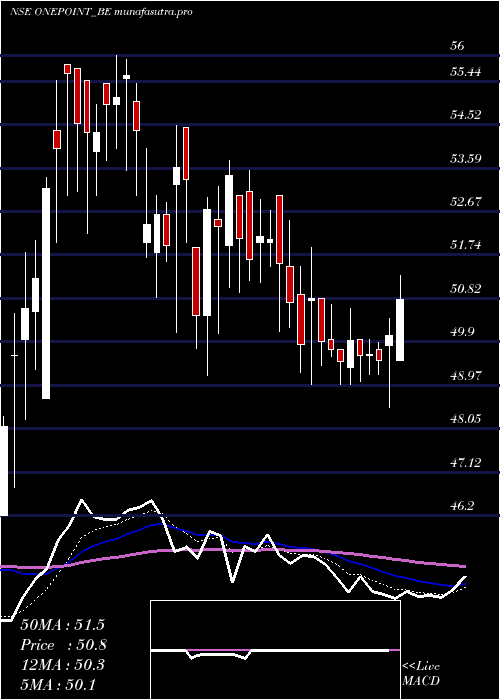The image size is (500, 700).
Task: Click the '5MA : 50.1' legend entry
Action: [58, 684]
